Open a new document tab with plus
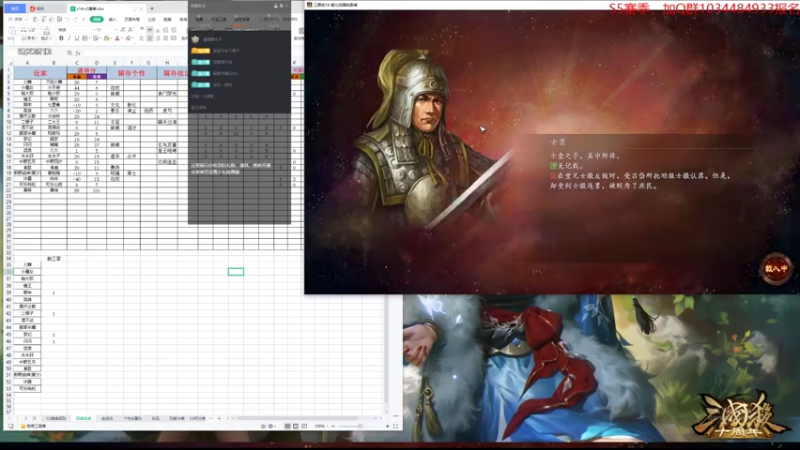The width and height of the screenshot is (800, 450). [x=152, y=8]
